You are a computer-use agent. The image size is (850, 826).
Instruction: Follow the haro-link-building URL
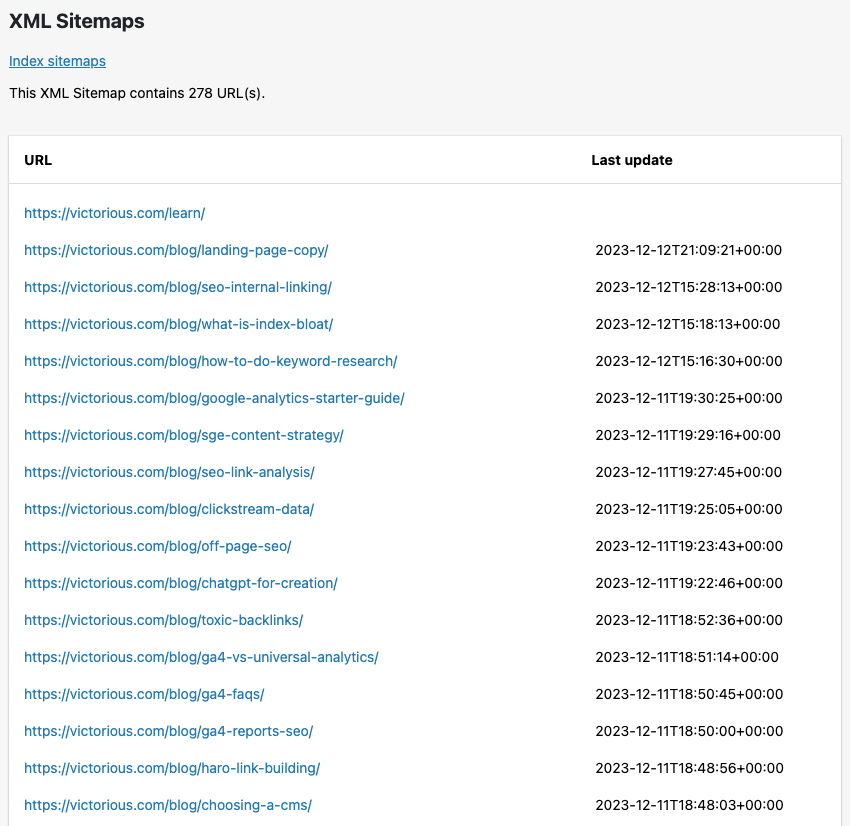tap(172, 768)
